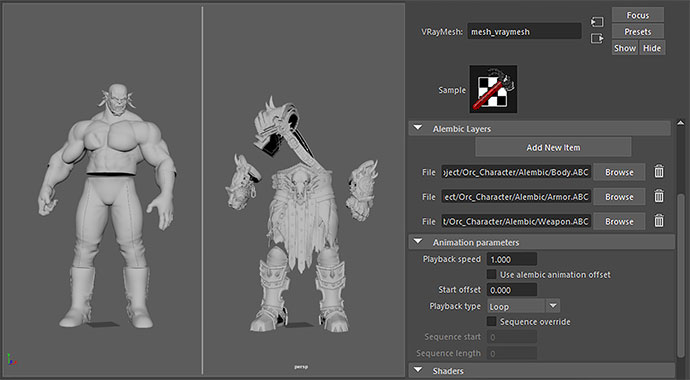This screenshot has width=690, height=380.
Task: Delete the Armor.ABC layer with trash icon
Action: [x=659, y=196]
